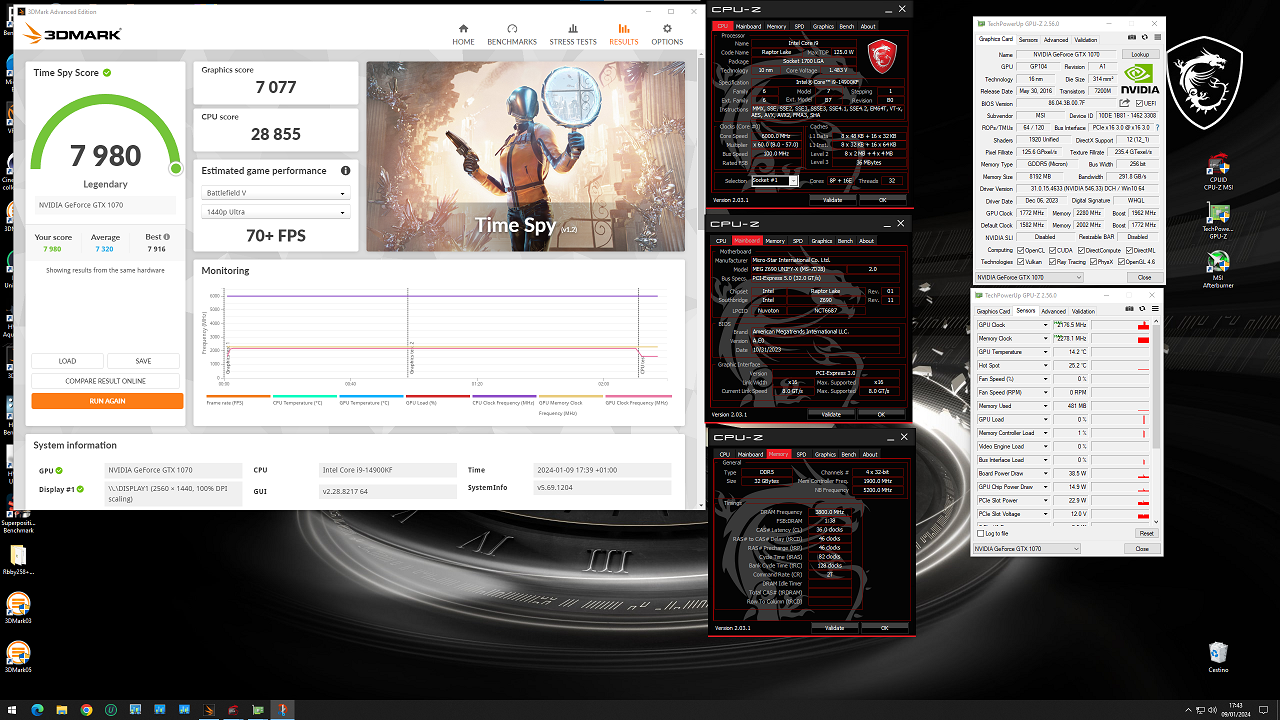Viewport: 1280px width, 720px height.
Task: Go to 3DMark BENCHMARKS section
Action: coord(512,34)
